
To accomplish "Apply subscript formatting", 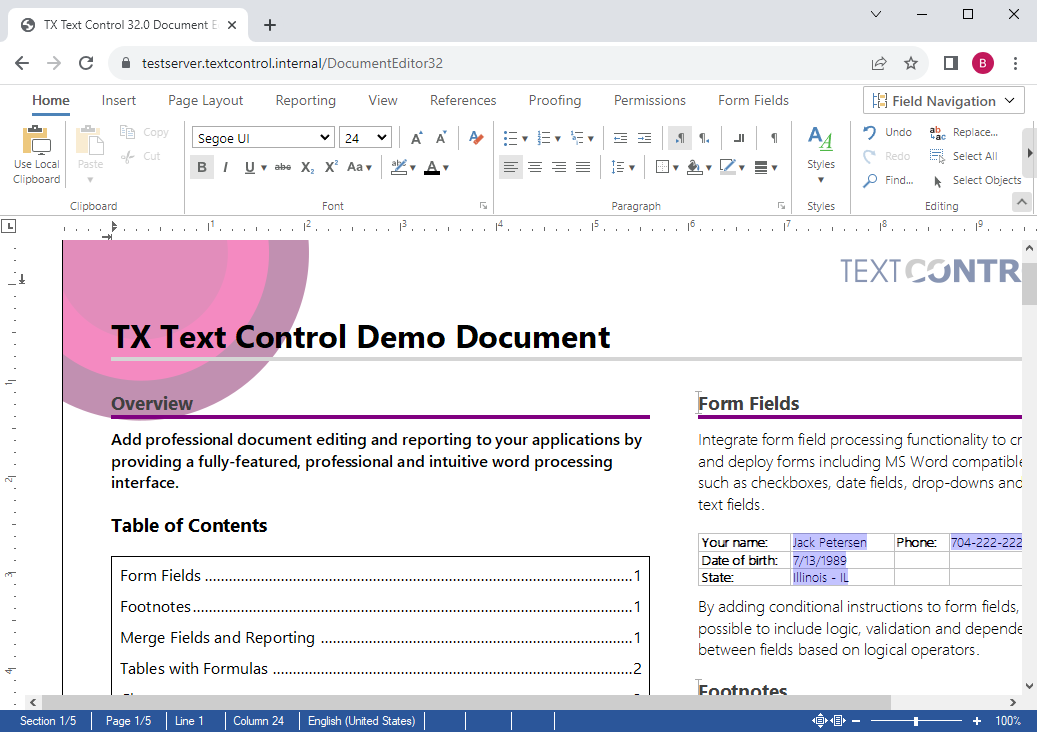I will pos(308,168).
